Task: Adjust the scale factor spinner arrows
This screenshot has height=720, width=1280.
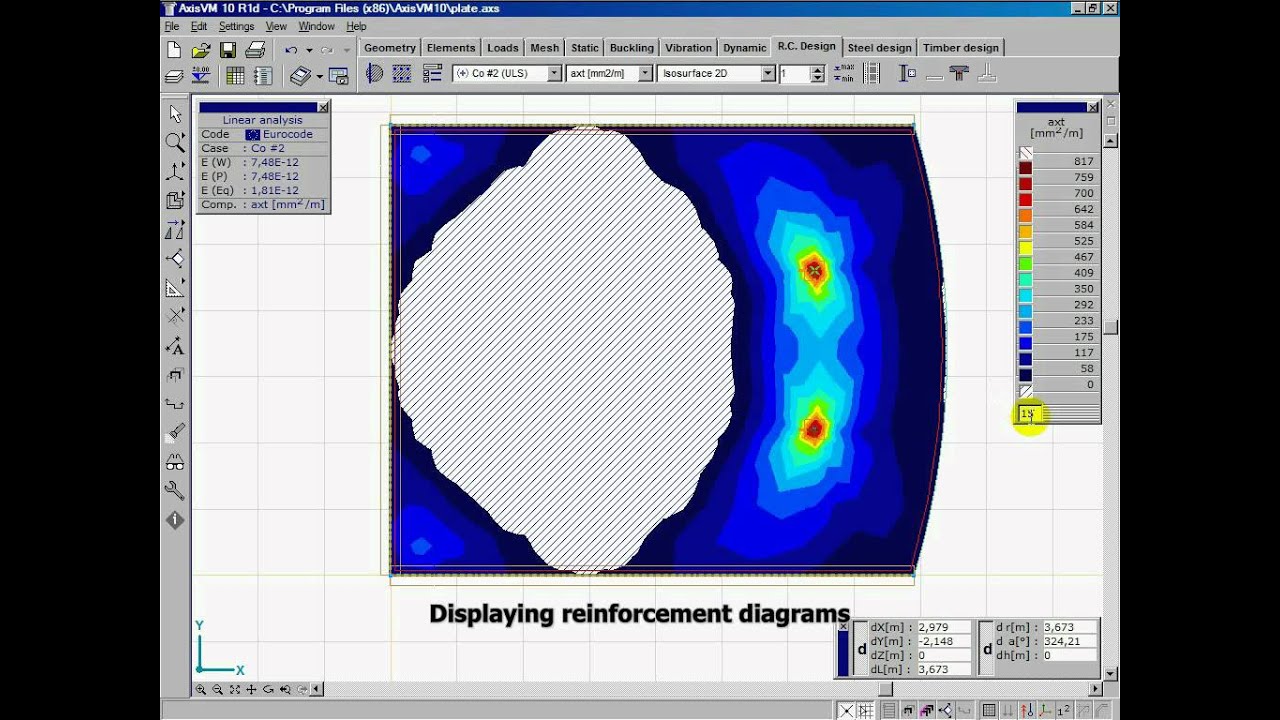Action: (x=817, y=74)
